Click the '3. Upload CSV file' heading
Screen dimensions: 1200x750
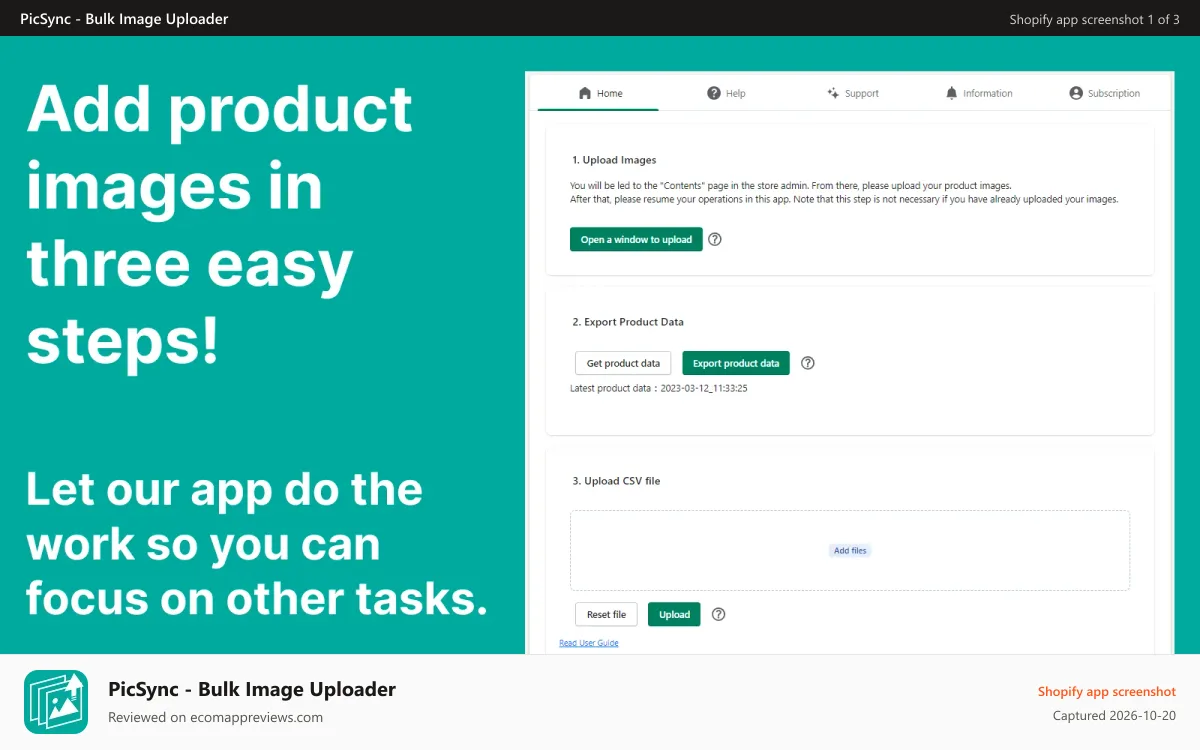[x=616, y=481]
